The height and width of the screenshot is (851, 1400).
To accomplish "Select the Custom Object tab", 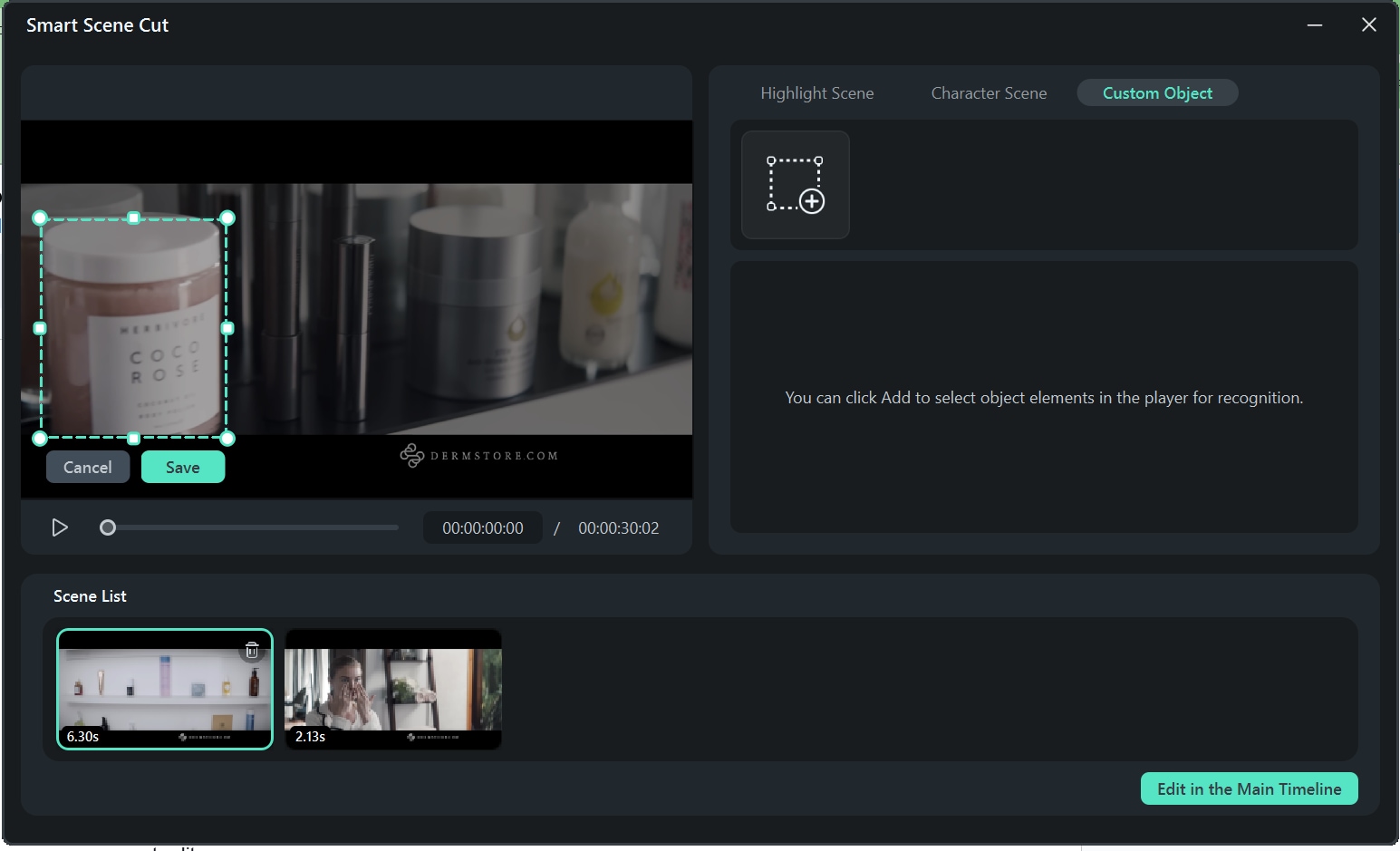I will pyautogui.click(x=1157, y=93).
